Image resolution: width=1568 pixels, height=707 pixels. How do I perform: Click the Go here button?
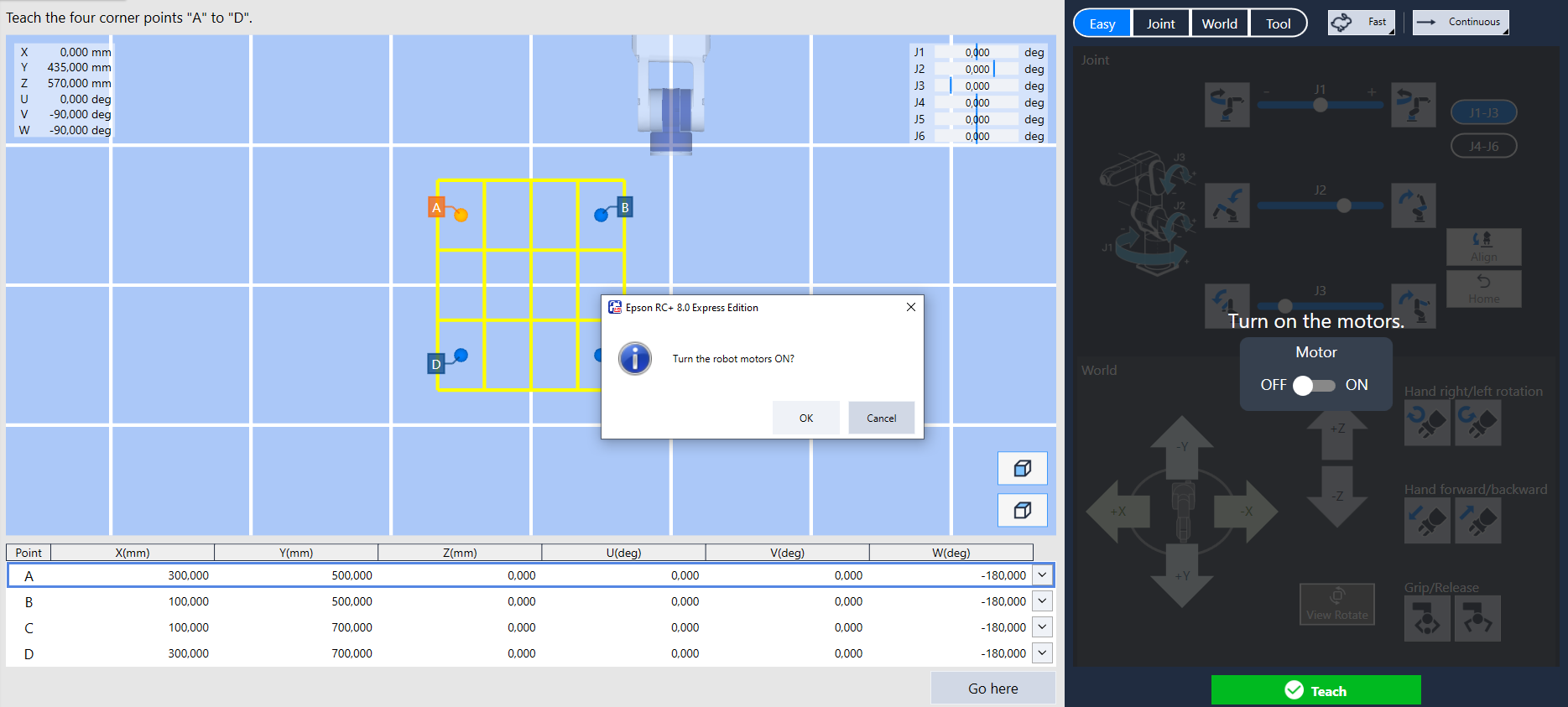[x=993, y=689]
